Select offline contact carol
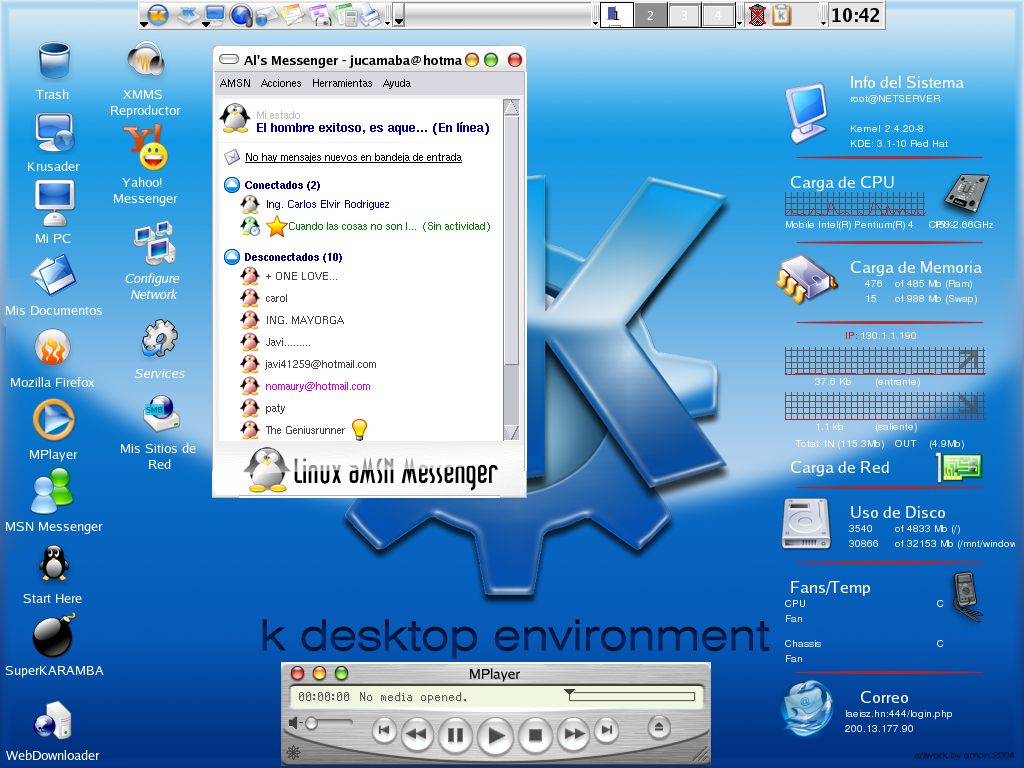This screenshot has height=768, width=1024. [276, 298]
